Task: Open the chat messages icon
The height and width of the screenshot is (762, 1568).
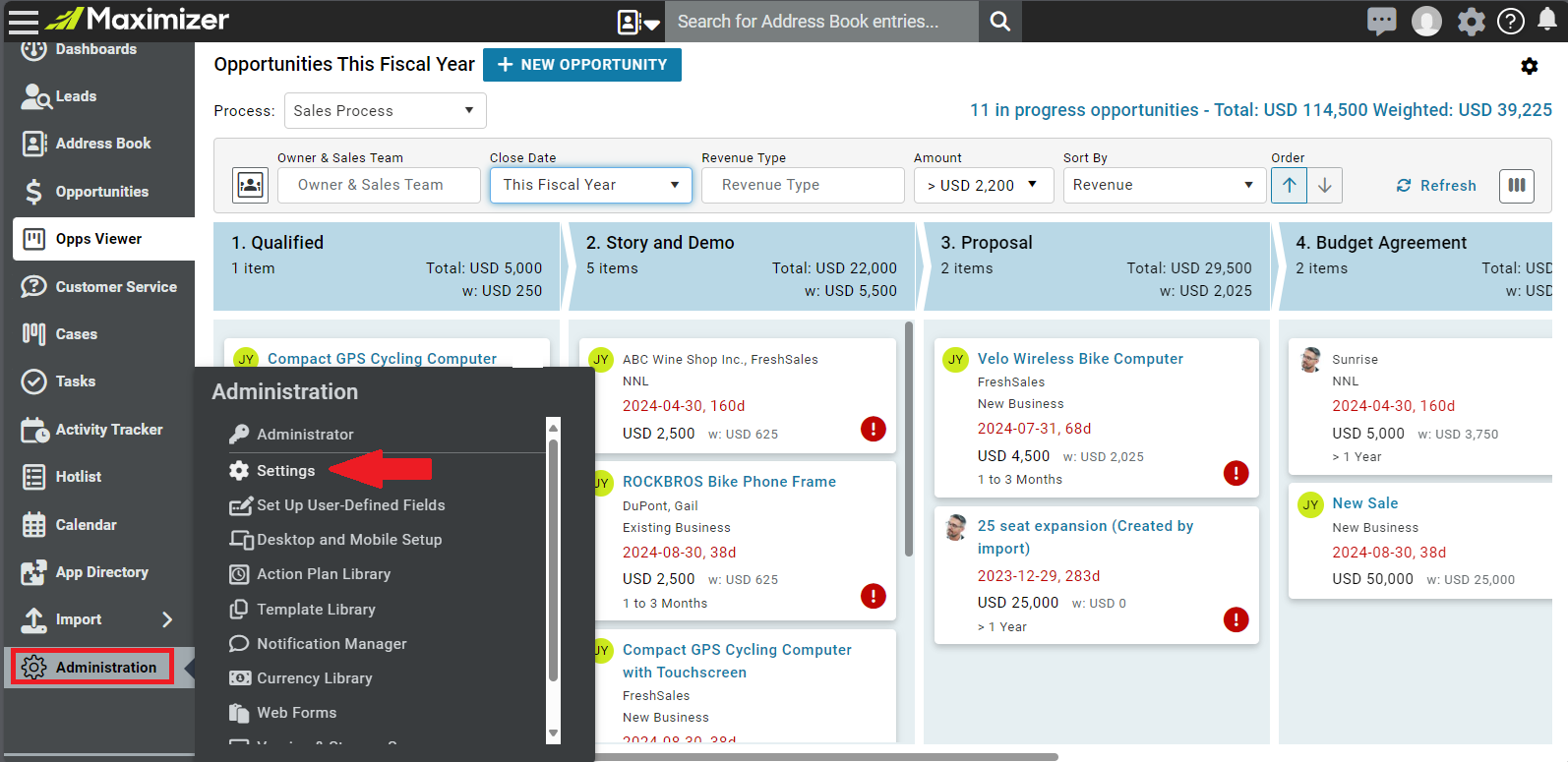Action: click(1381, 21)
